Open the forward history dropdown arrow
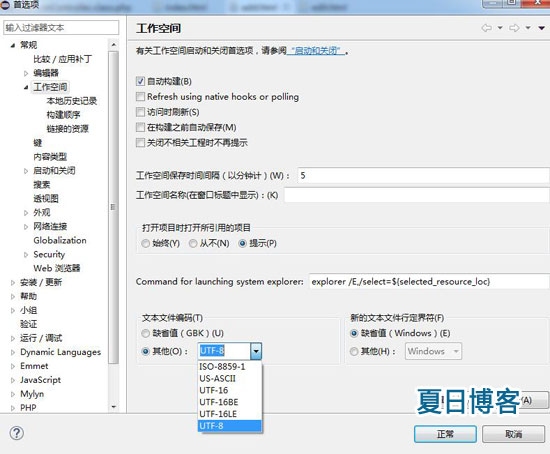Image resolution: width=550 pixels, height=454 pixels. tap(528, 28)
